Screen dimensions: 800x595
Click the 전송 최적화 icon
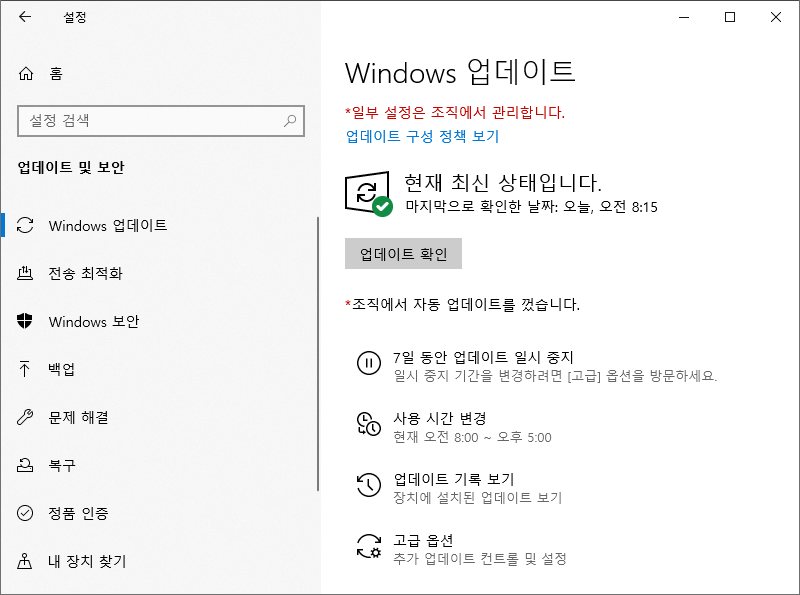(x=25, y=273)
